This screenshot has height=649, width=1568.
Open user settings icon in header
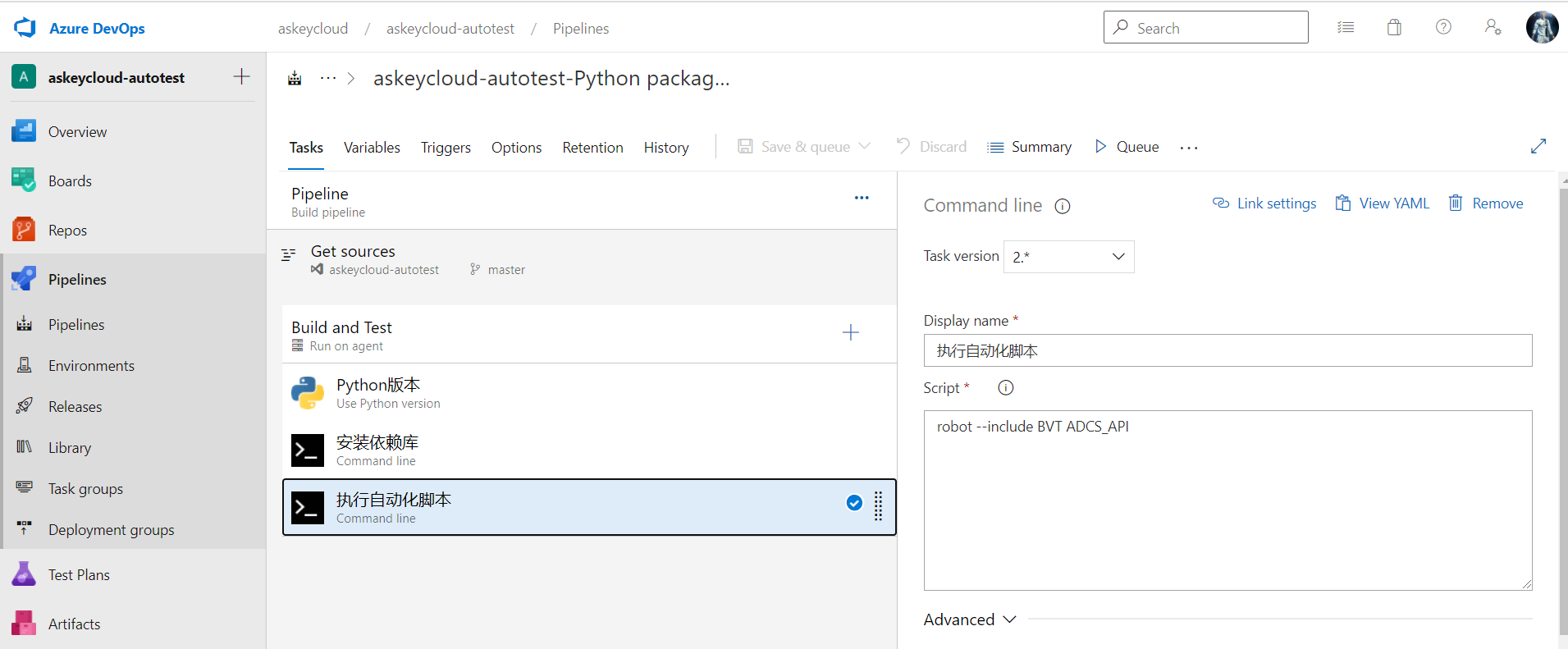pyautogui.click(x=1493, y=28)
